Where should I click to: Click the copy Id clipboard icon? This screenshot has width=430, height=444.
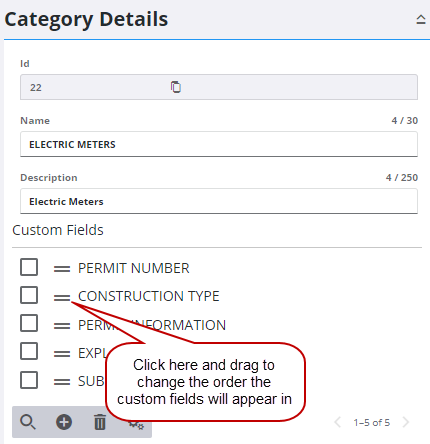pyautogui.click(x=176, y=87)
